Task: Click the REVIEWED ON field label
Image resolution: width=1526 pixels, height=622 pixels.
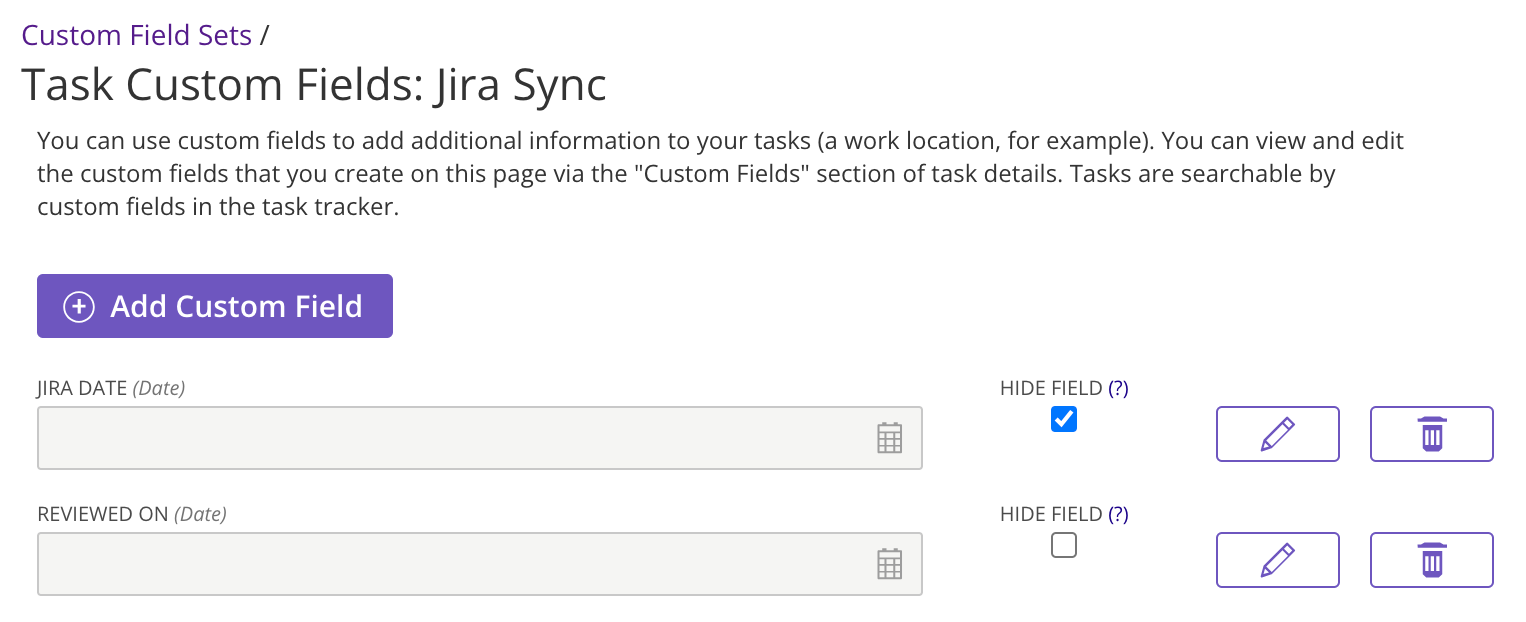Action: [103, 514]
